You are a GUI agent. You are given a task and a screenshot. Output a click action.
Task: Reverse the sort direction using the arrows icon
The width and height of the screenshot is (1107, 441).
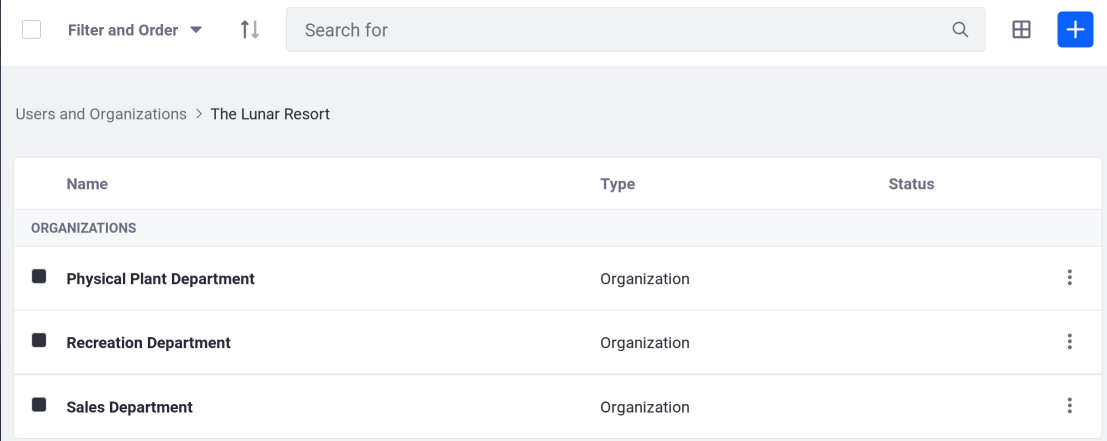(x=250, y=30)
